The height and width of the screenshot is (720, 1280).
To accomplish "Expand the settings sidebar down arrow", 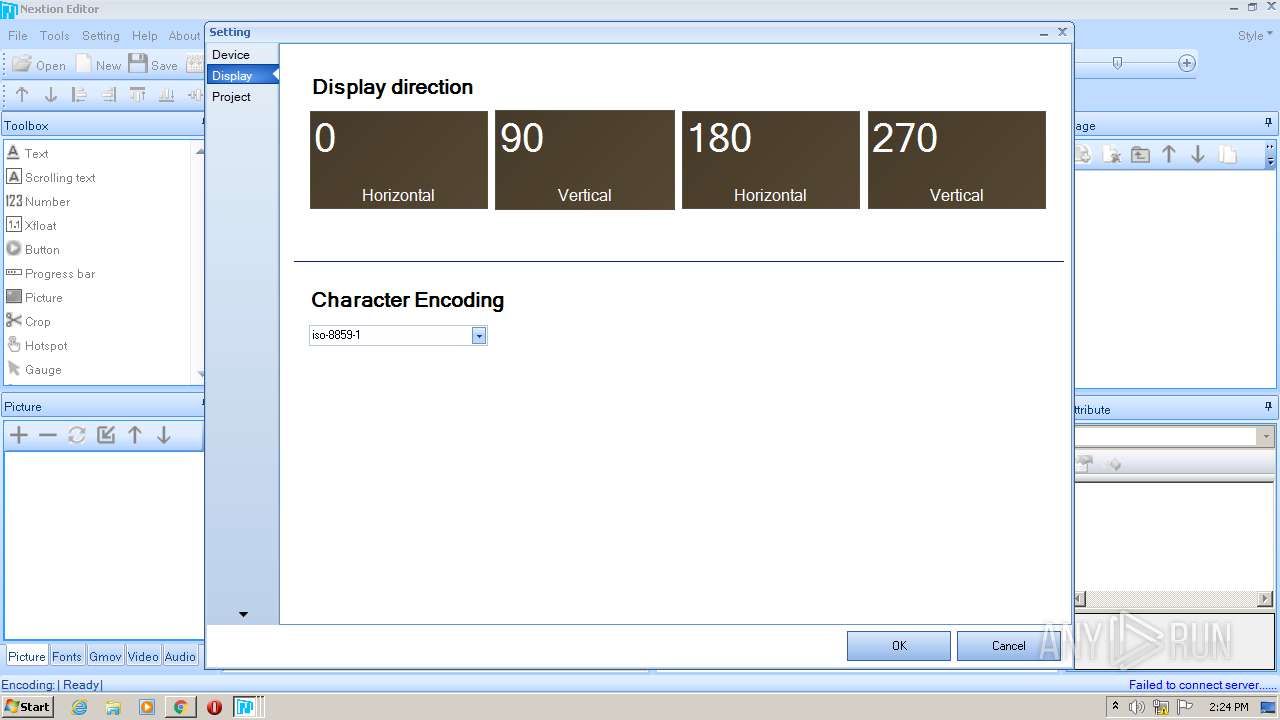I will click(x=243, y=614).
